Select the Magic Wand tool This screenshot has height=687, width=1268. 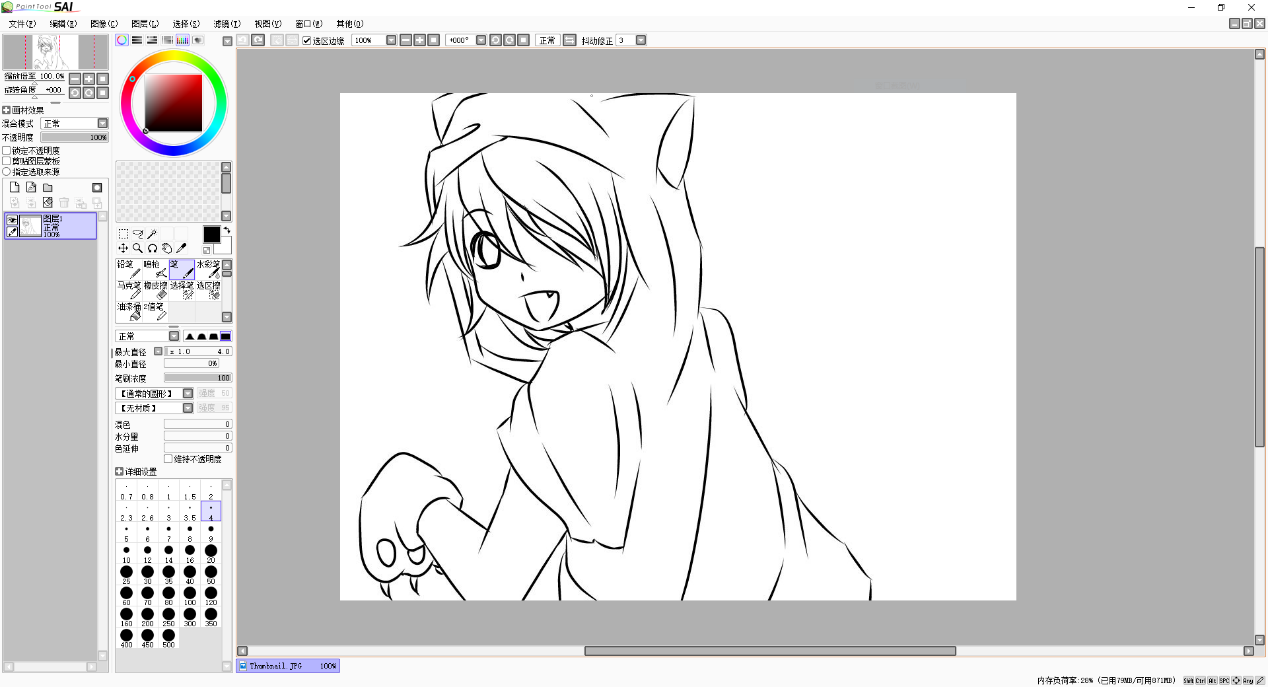pyautogui.click(x=152, y=234)
